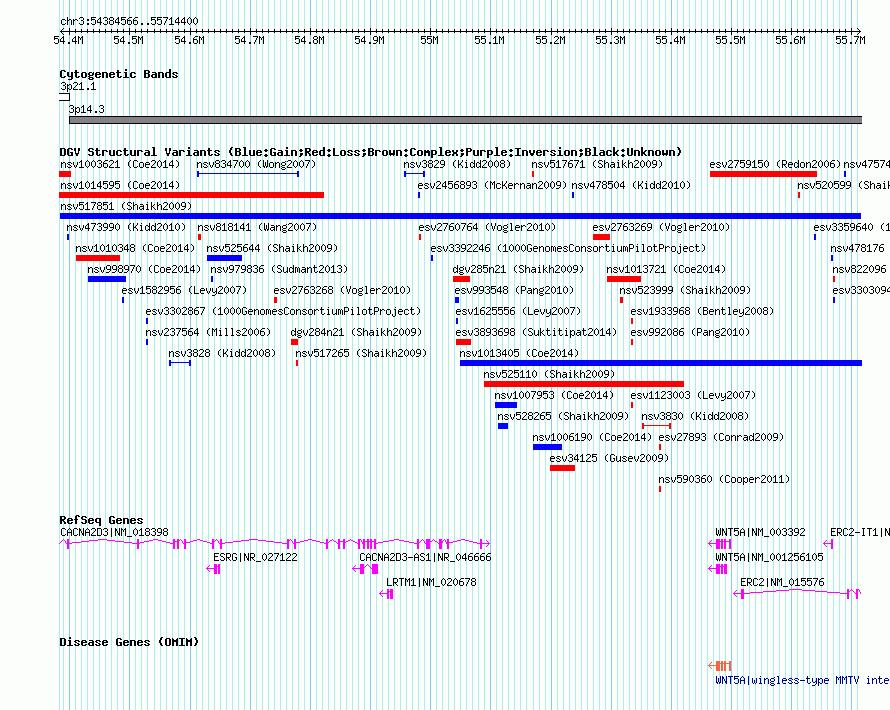Click the ERC2 gene model glyph

tap(797, 594)
